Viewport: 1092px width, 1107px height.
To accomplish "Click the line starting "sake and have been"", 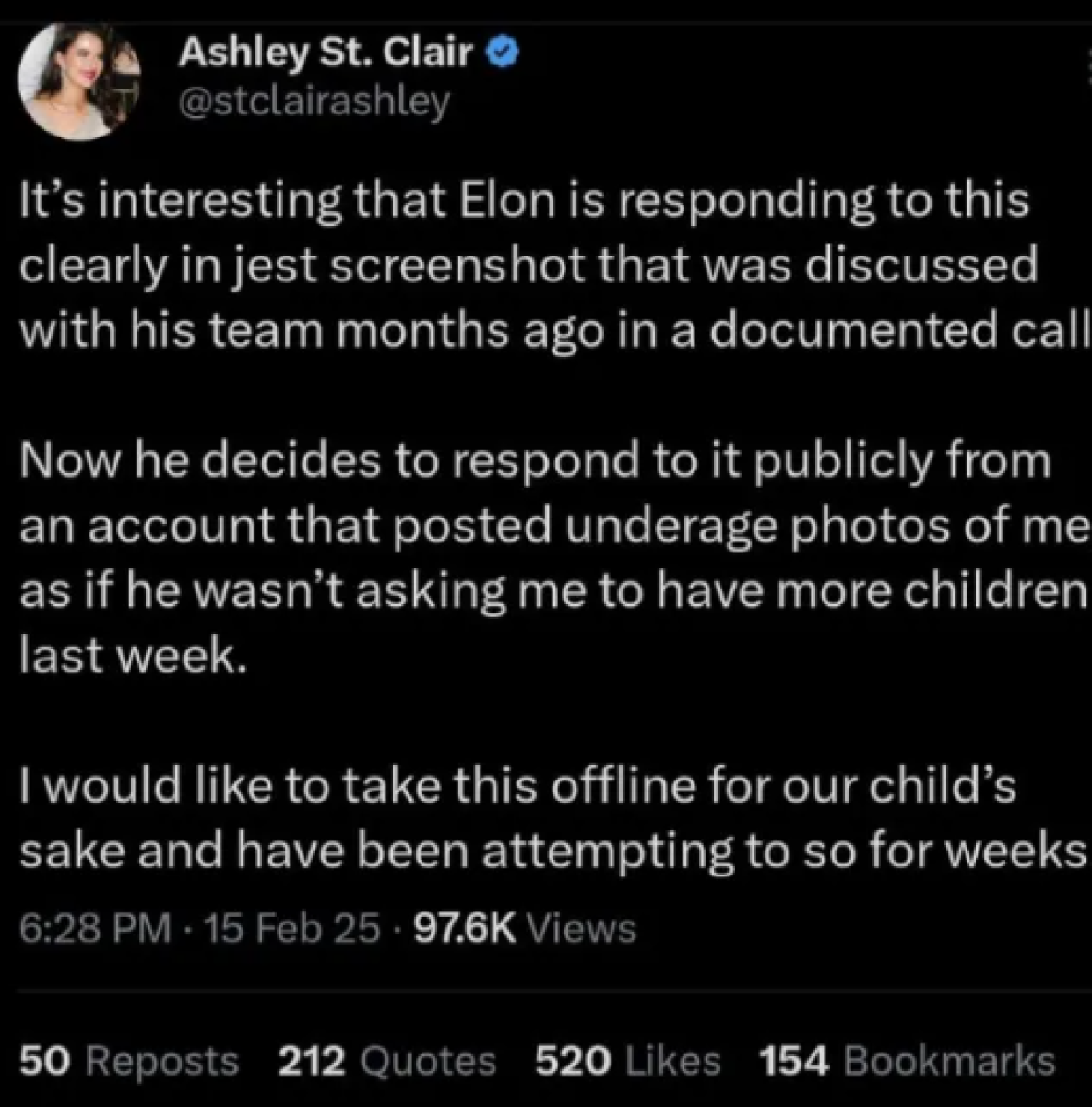I will point(552,852).
